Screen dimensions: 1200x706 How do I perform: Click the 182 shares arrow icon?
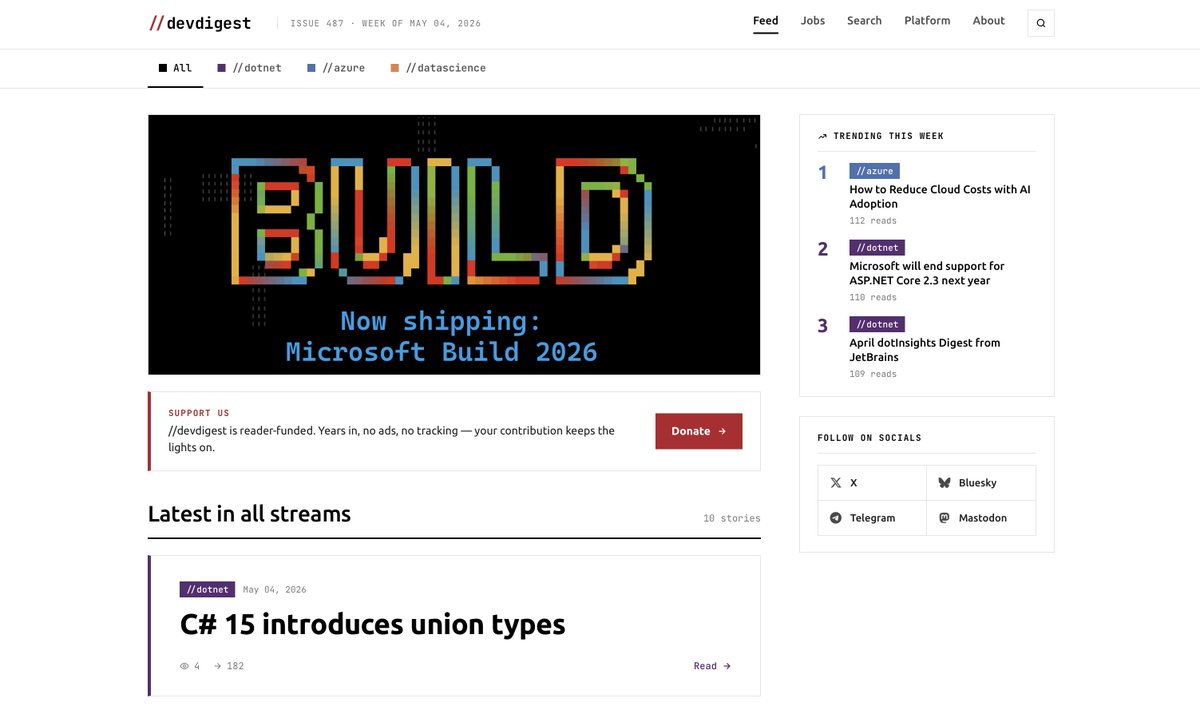[x=218, y=666]
